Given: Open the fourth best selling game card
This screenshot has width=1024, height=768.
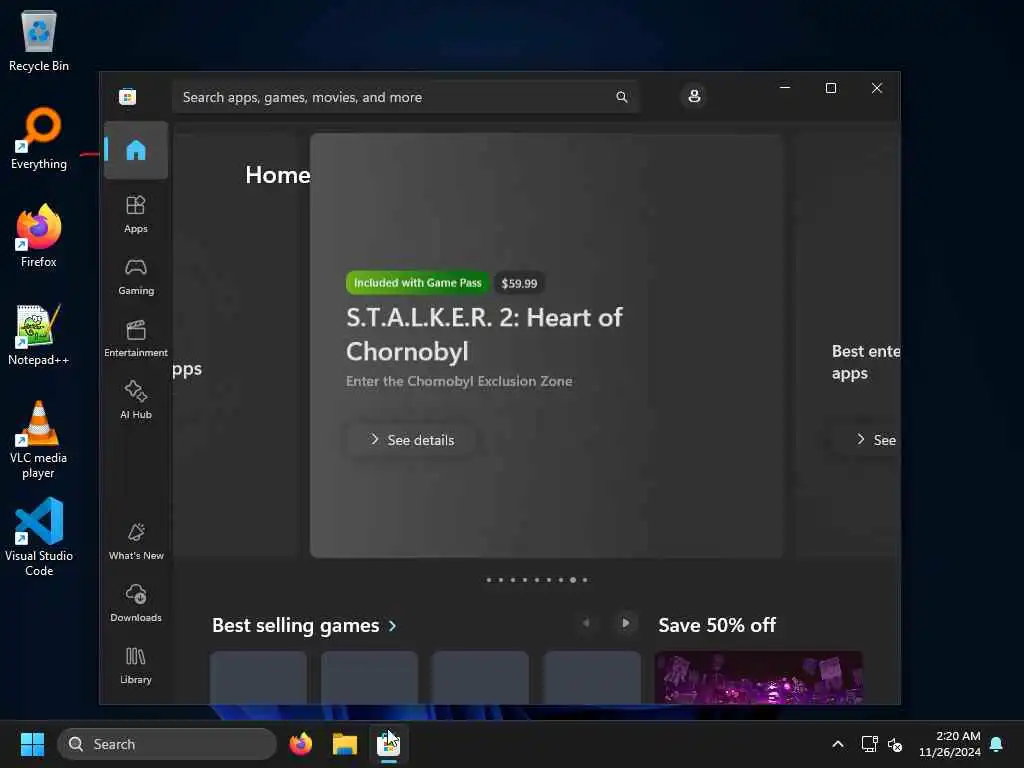Looking at the screenshot, I should [592, 677].
